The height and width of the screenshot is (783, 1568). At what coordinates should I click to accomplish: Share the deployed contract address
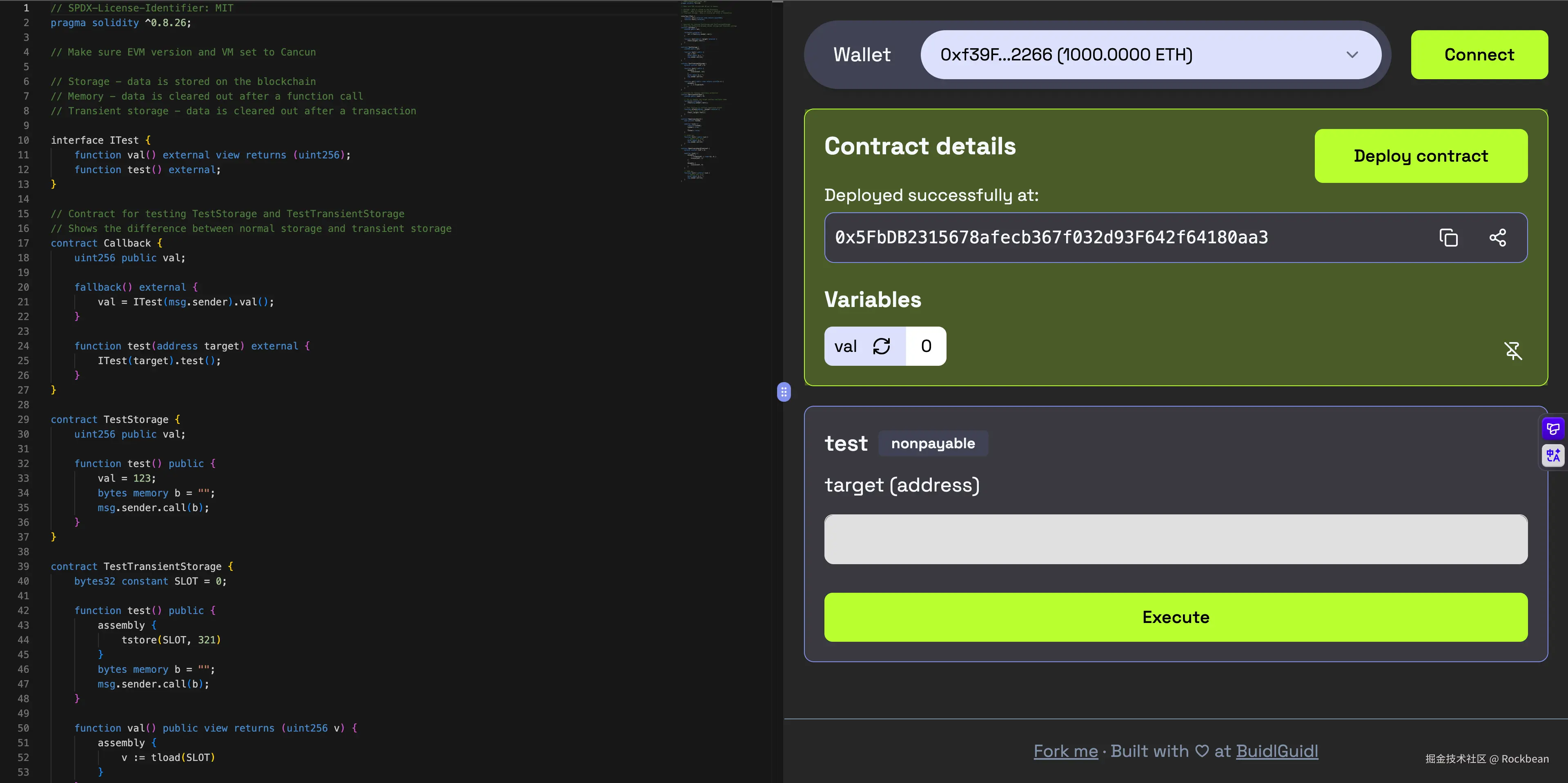pyautogui.click(x=1498, y=237)
